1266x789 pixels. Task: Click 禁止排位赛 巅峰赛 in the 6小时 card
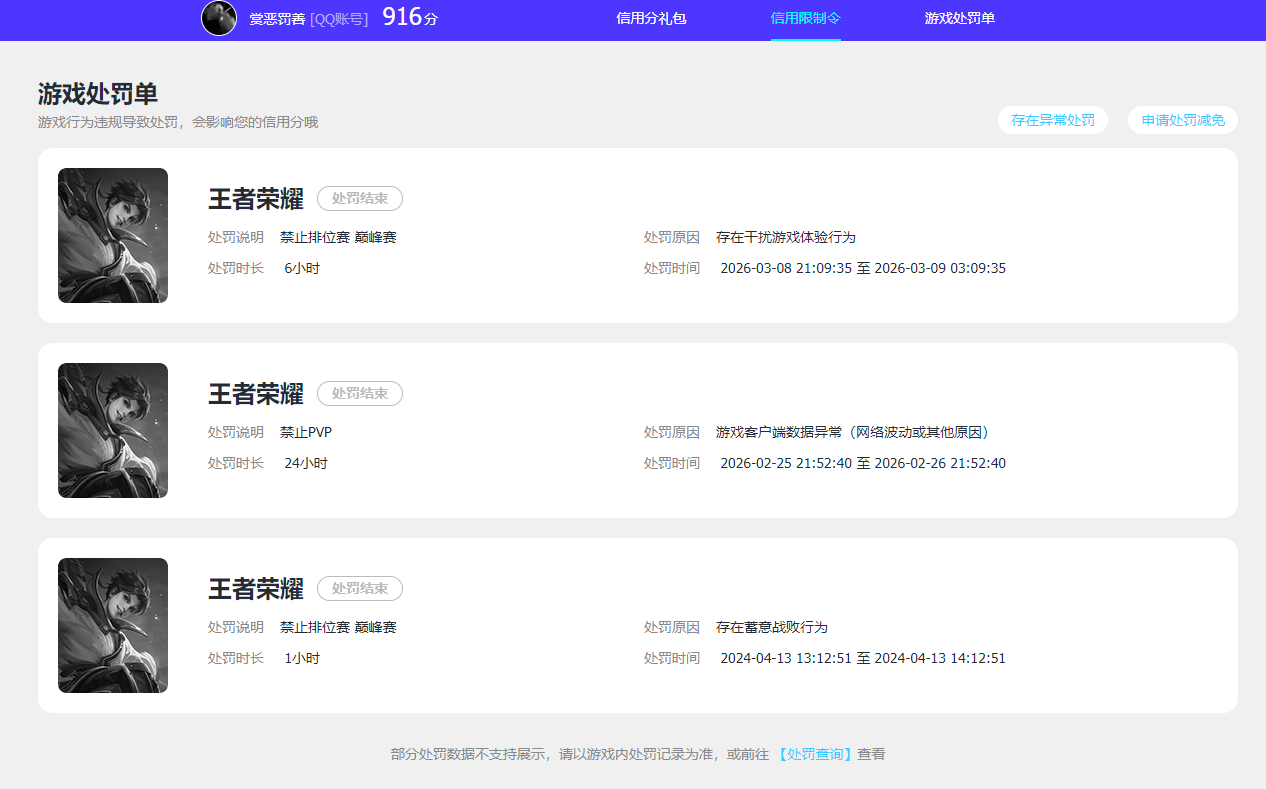pos(338,237)
